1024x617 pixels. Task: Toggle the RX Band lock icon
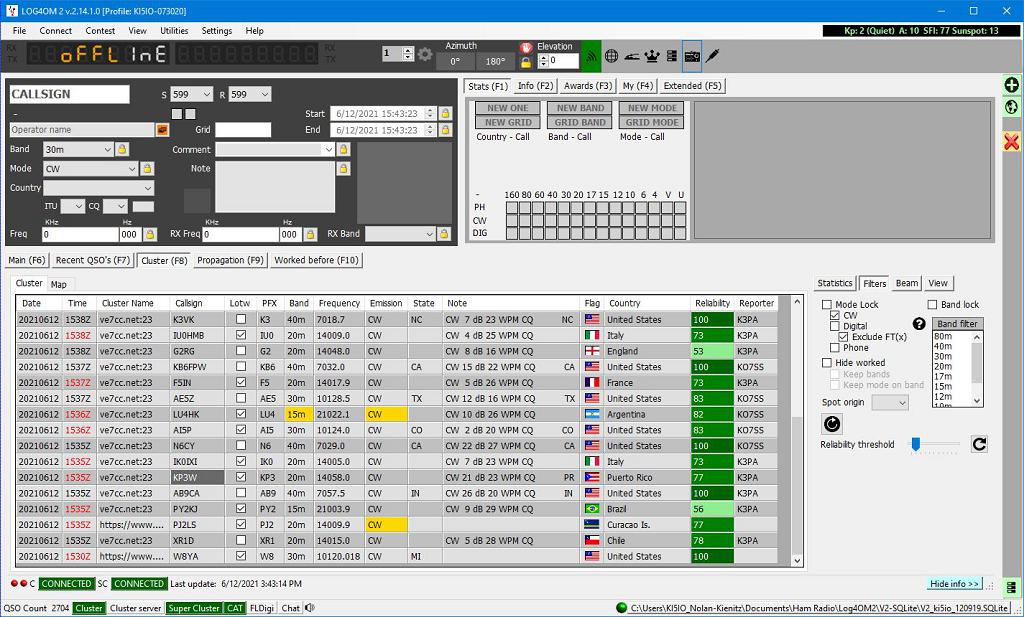(x=444, y=234)
